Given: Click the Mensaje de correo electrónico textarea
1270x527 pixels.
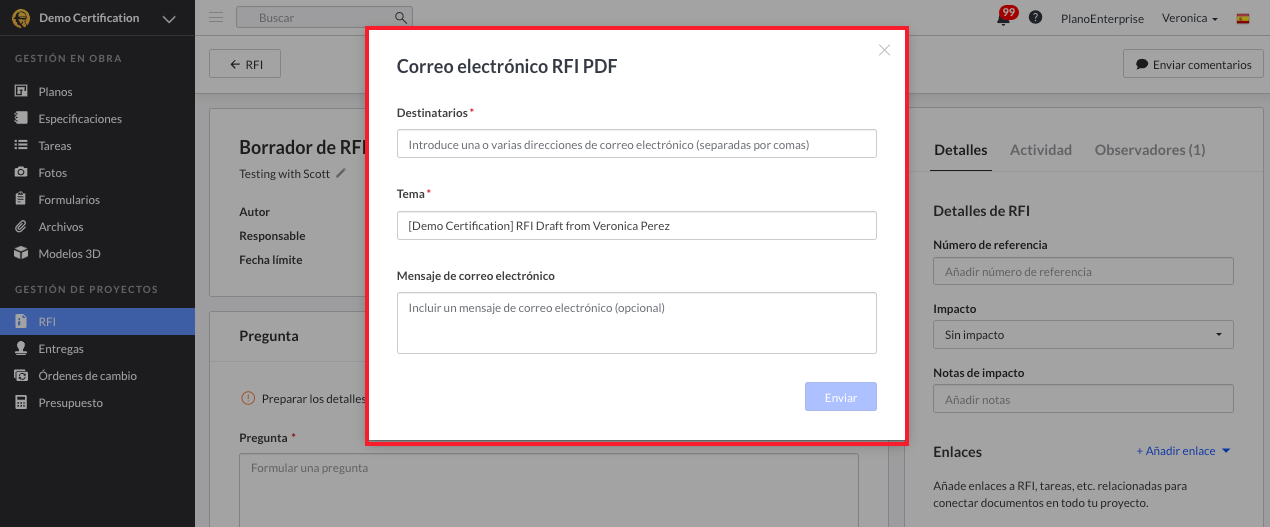Looking at the screenshot, I should (x=636, y=323).
